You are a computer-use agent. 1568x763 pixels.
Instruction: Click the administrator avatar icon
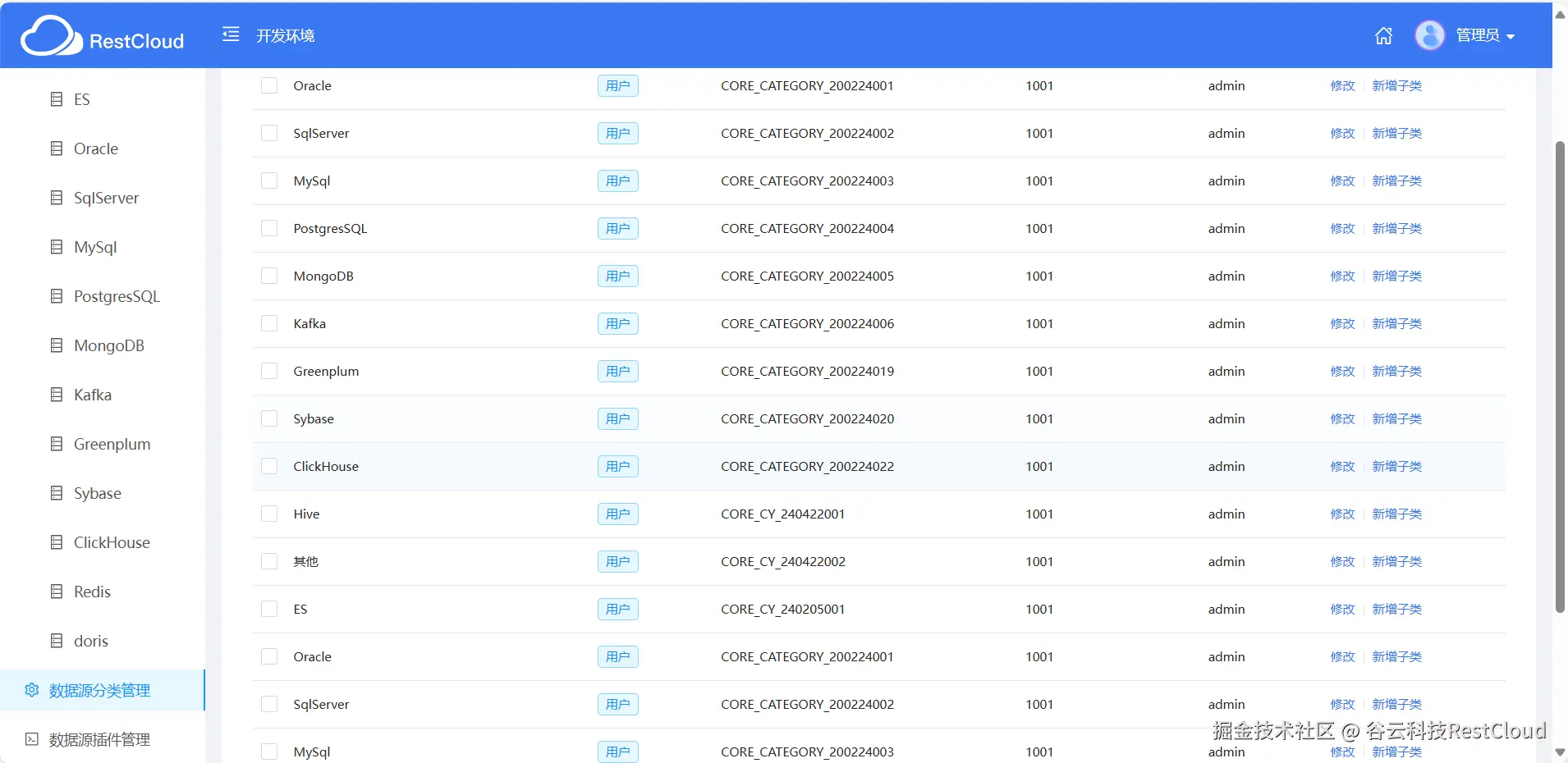tap(1429, 35)
